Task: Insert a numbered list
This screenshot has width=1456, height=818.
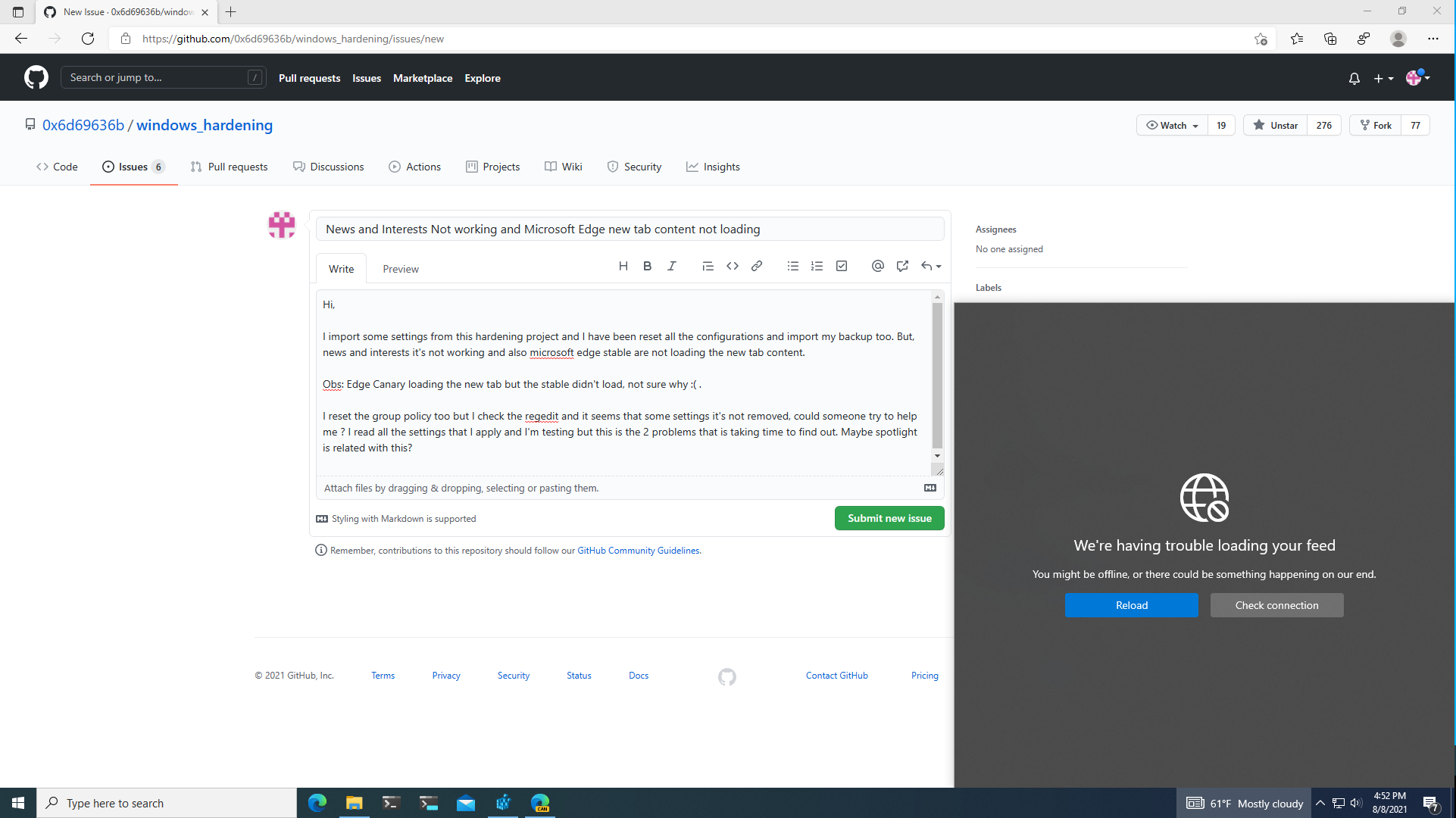Action: tap(817, 266)
